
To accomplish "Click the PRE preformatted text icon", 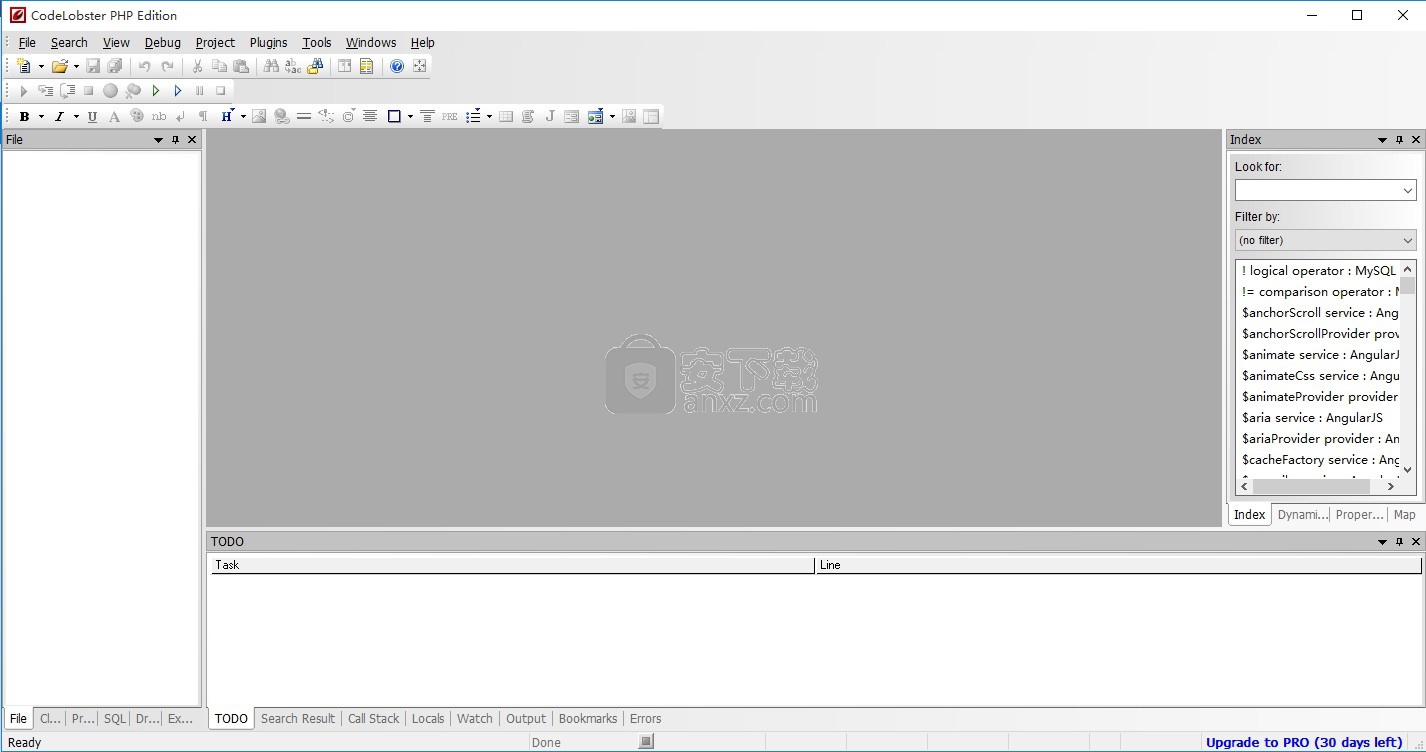I will 449,116.
